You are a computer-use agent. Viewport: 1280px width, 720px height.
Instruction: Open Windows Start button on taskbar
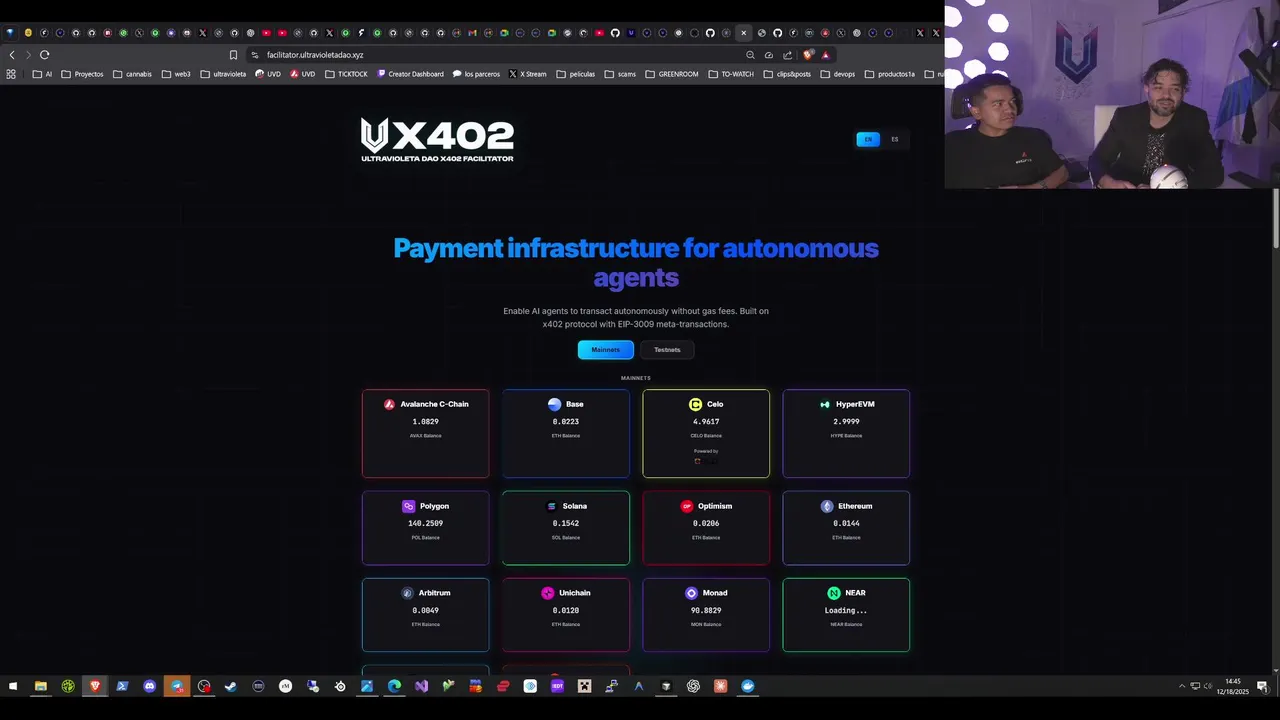(x=13, y=686)
